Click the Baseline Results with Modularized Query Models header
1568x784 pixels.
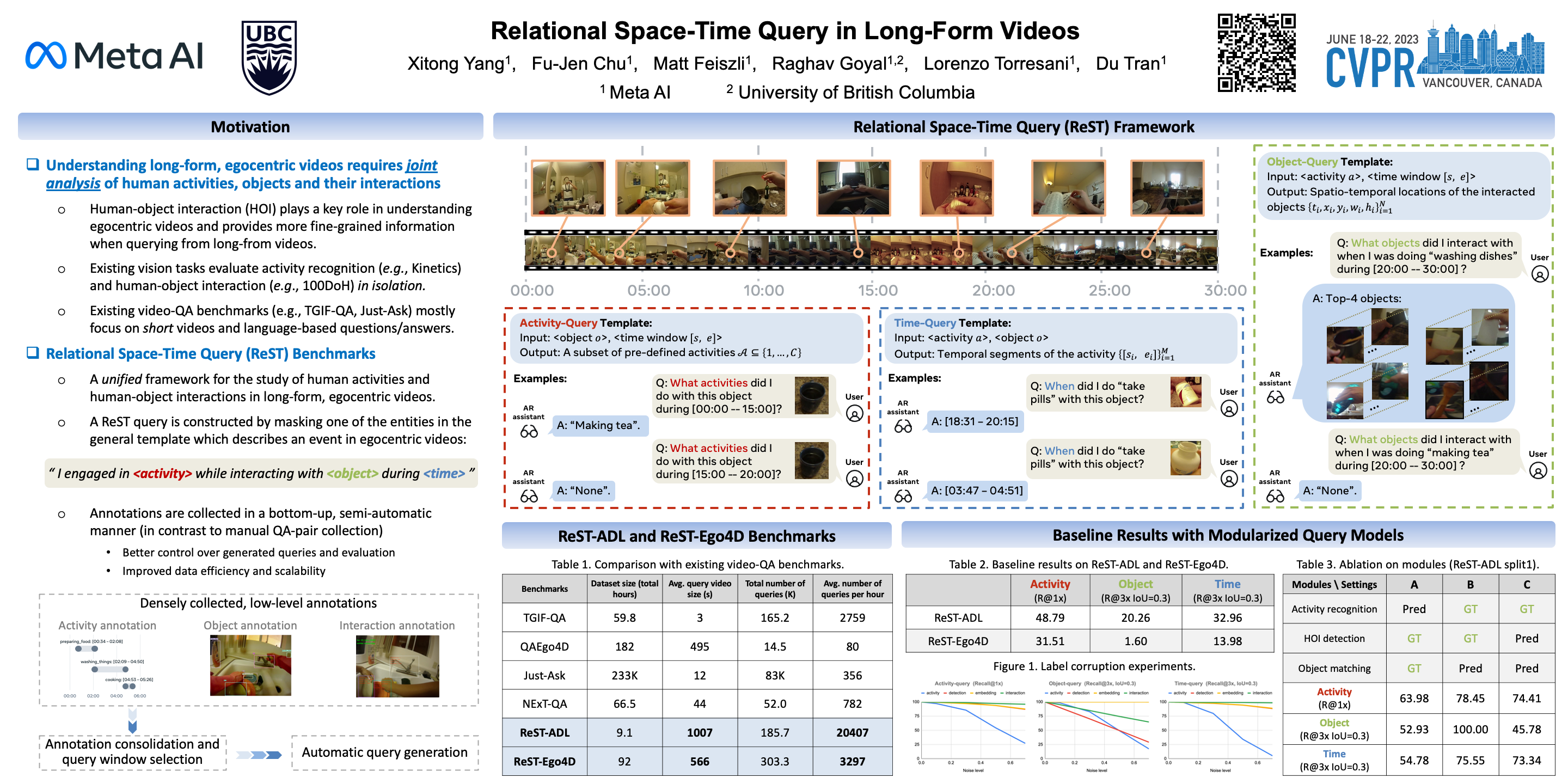click(1227, 535)
